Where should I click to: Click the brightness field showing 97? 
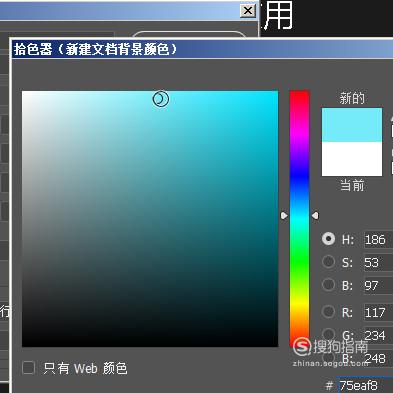(378, 285)
